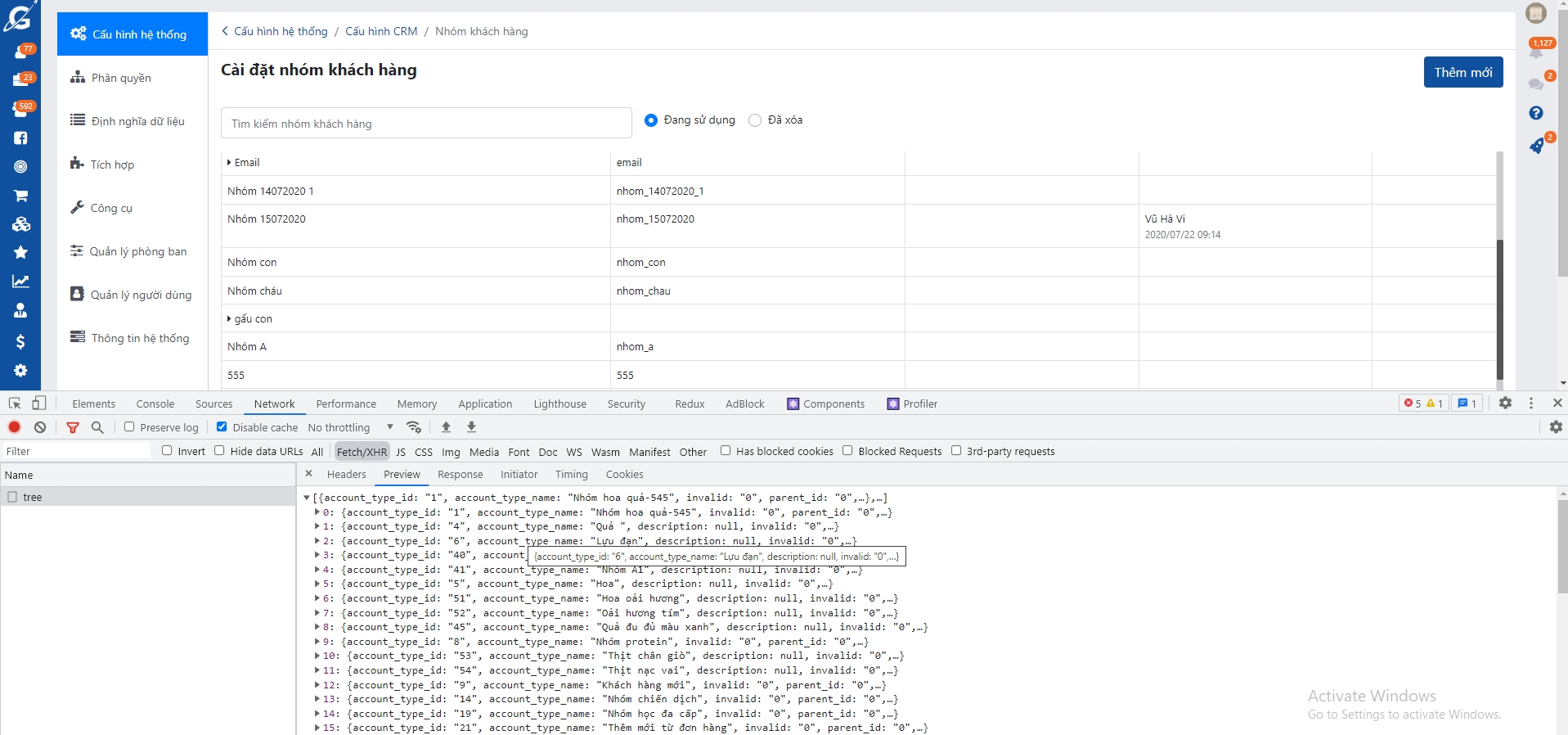The height and width of the screenshot is (735, 1568).
Task: Clear the network log in DevTools
Action: (x=40, y=427)
